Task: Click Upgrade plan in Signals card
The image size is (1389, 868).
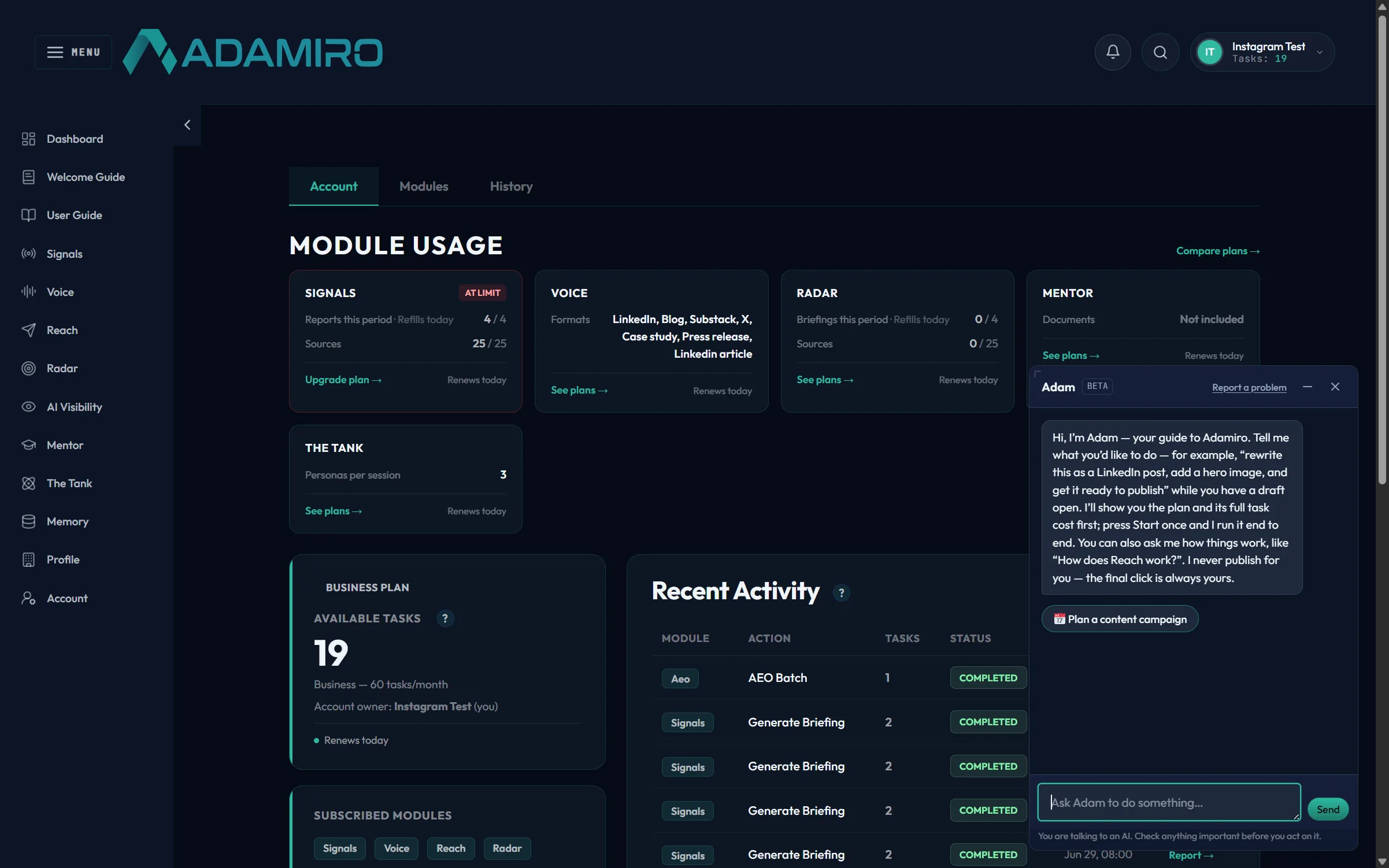Action: coord(343,380)
